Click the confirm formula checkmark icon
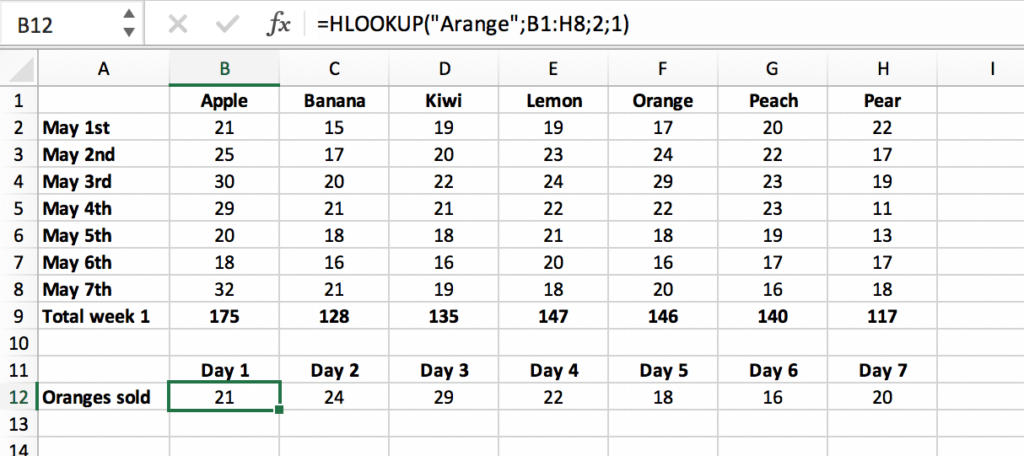 [227, 24]
